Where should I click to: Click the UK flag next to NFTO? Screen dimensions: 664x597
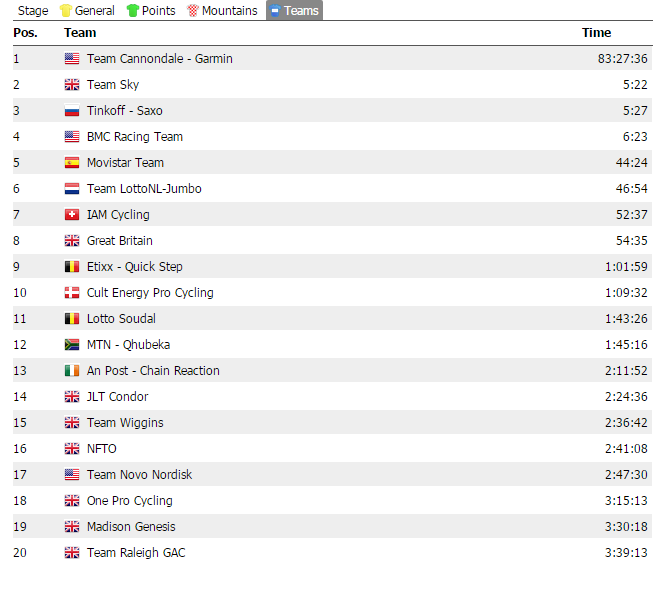(x=72, y=448)
